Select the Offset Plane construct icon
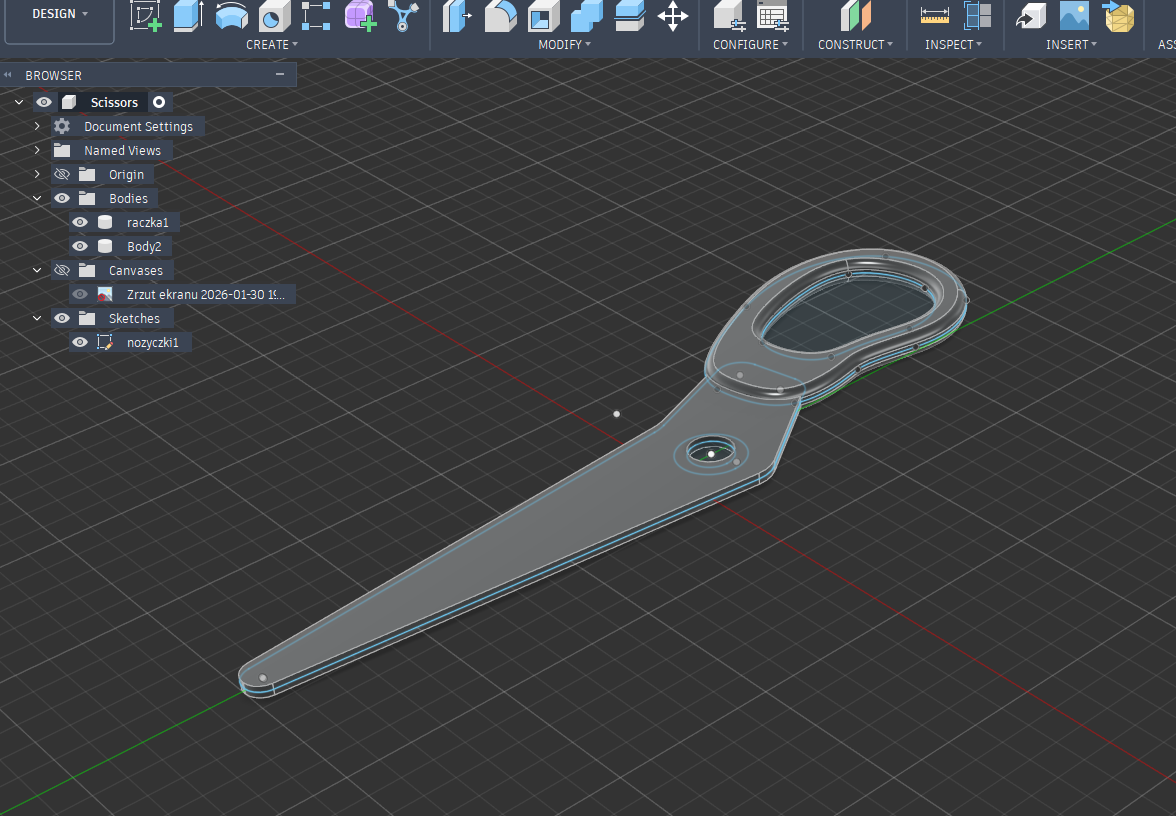This screenshot has height=816, width=1176. pos(855,15)
